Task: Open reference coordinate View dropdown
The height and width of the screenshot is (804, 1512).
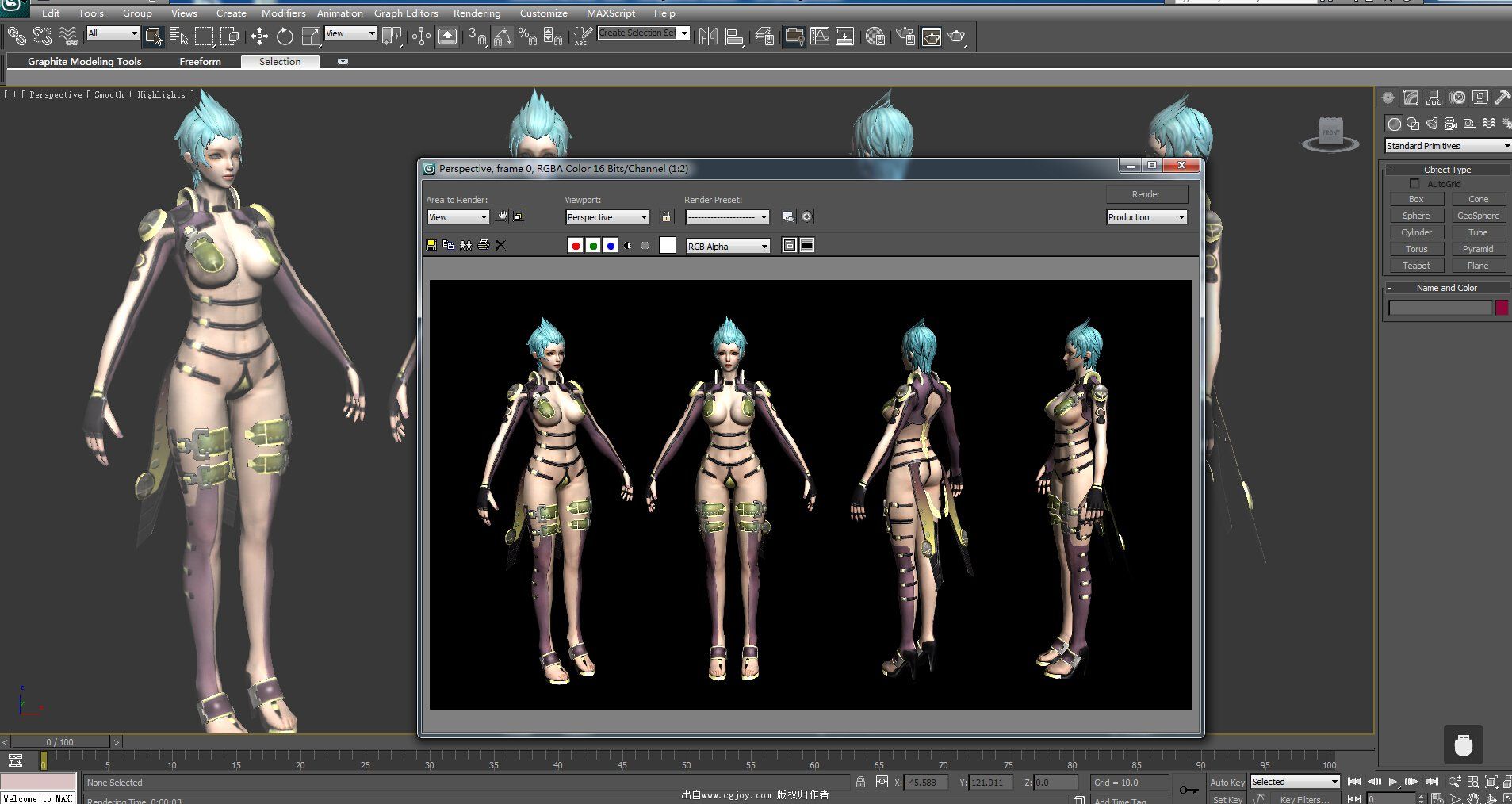Action: (350, 33)
